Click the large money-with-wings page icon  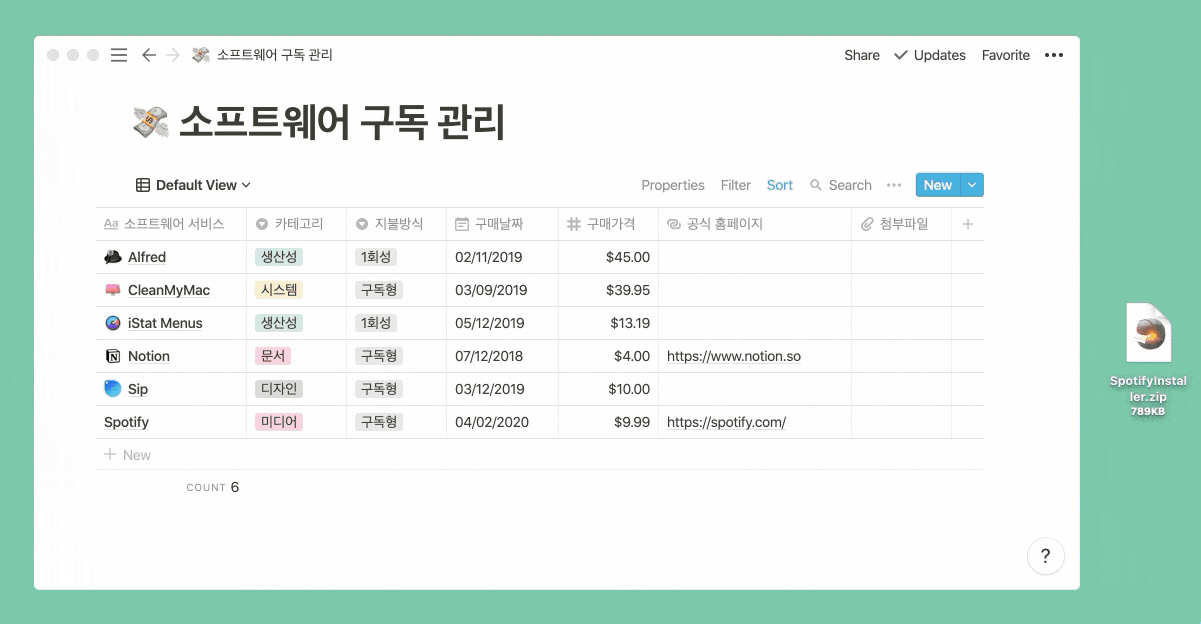click(150, 123)
